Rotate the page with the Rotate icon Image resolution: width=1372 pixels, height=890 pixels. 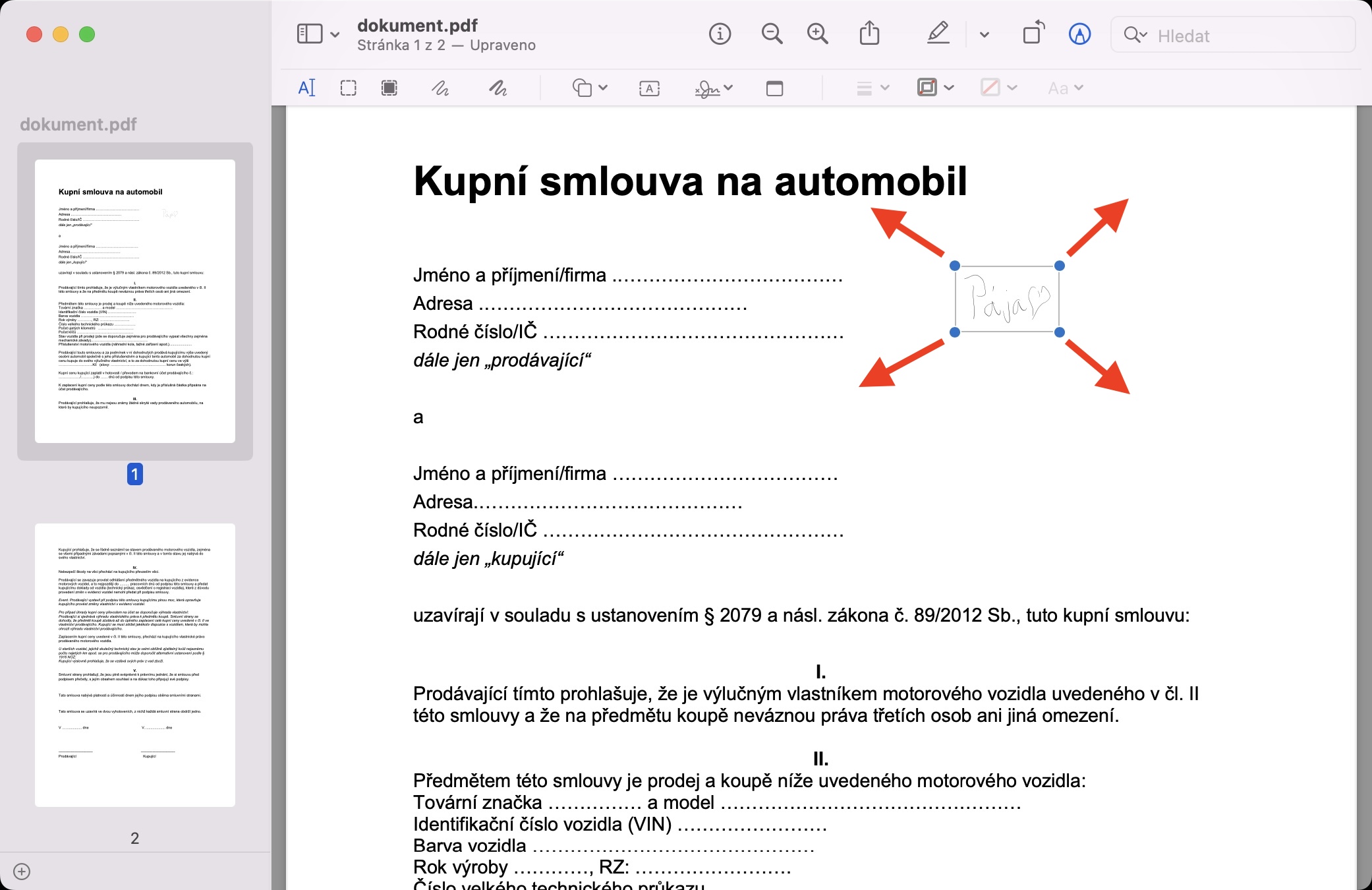click(1033, 33)
